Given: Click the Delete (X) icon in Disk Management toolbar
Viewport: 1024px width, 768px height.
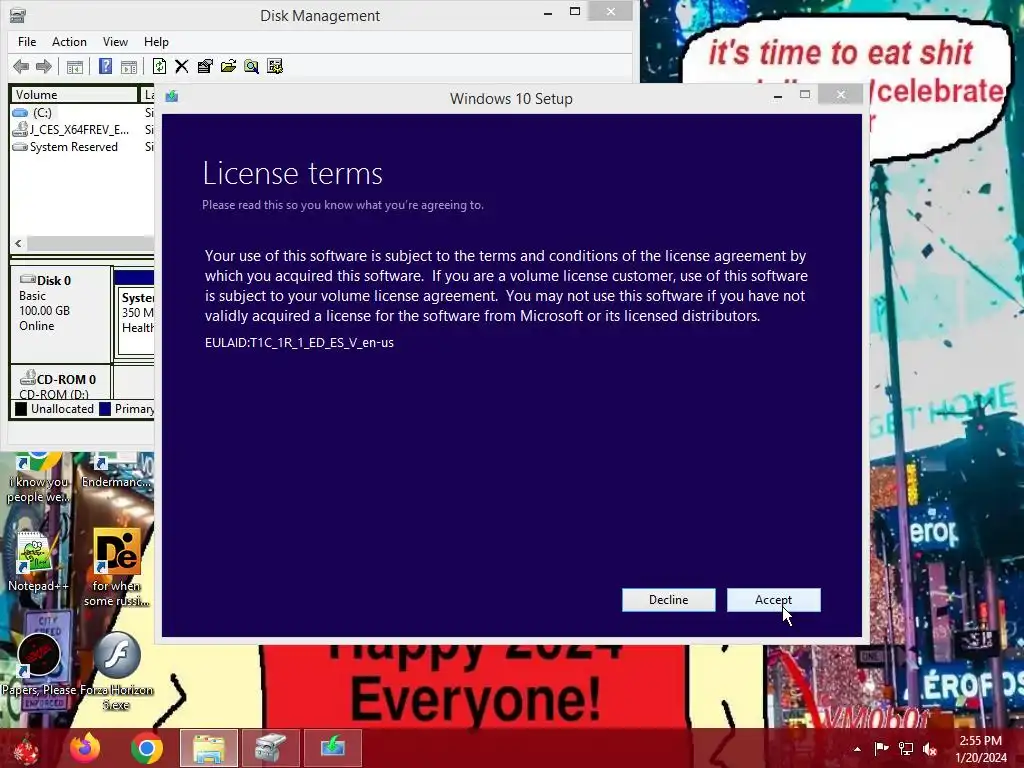Looking at the screenshot, I should coord(182,66).
